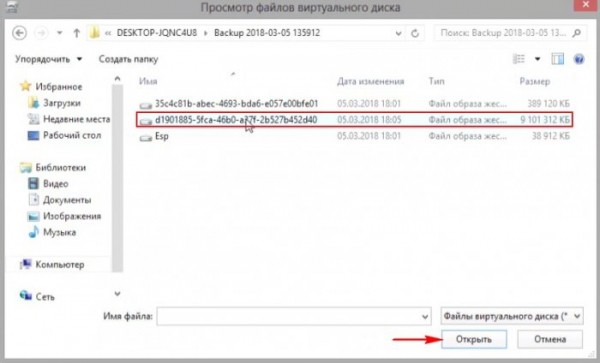Sort by Дата изменения column header
This screenshot has width=600, height=363.
pyautogui.click(x=370, y=81)
